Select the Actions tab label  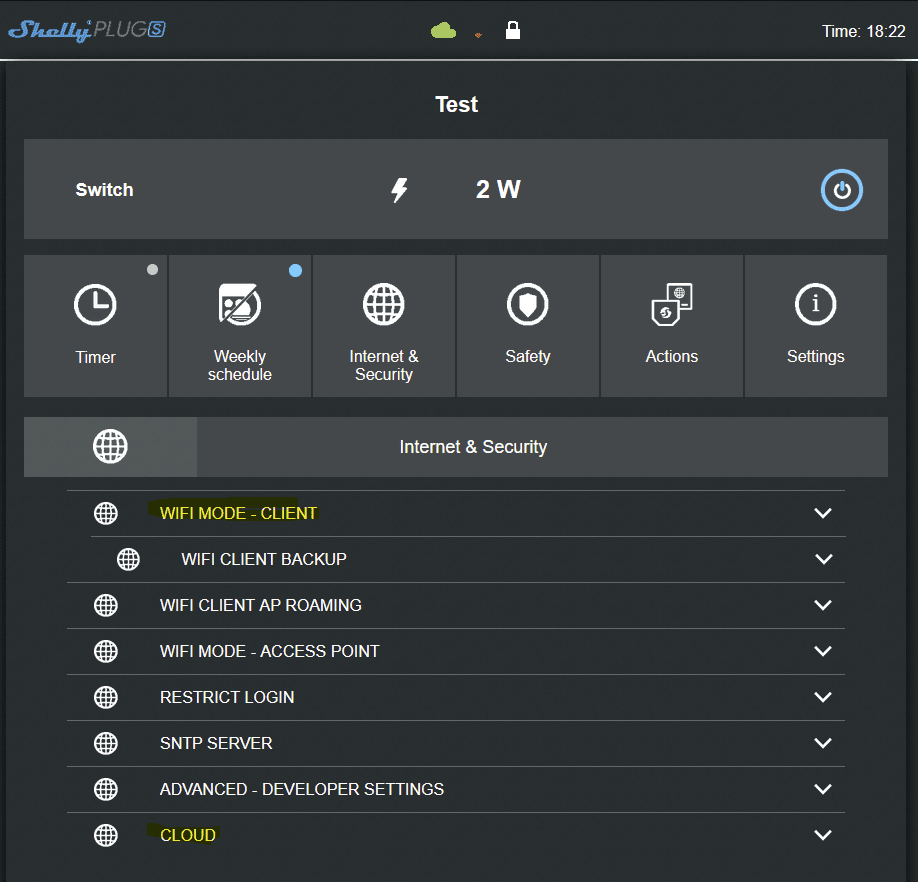672,356
